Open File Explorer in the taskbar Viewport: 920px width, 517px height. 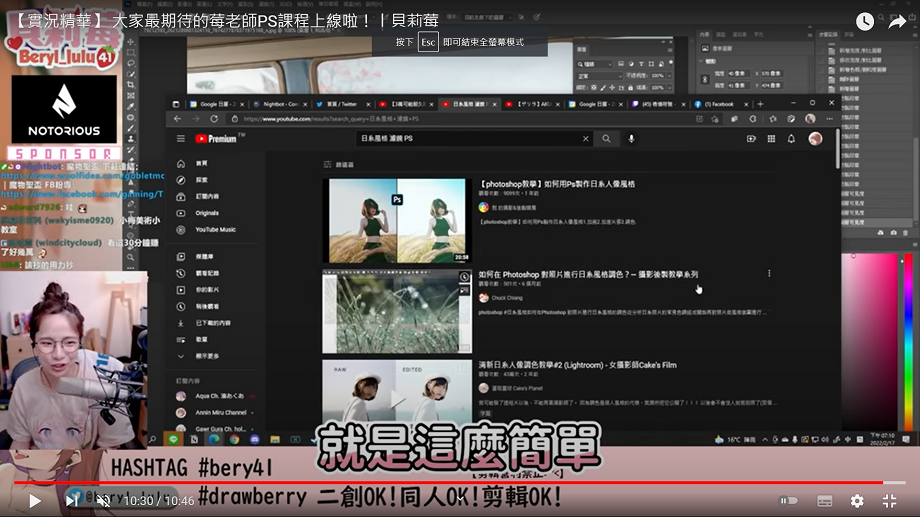coord(275,439)
